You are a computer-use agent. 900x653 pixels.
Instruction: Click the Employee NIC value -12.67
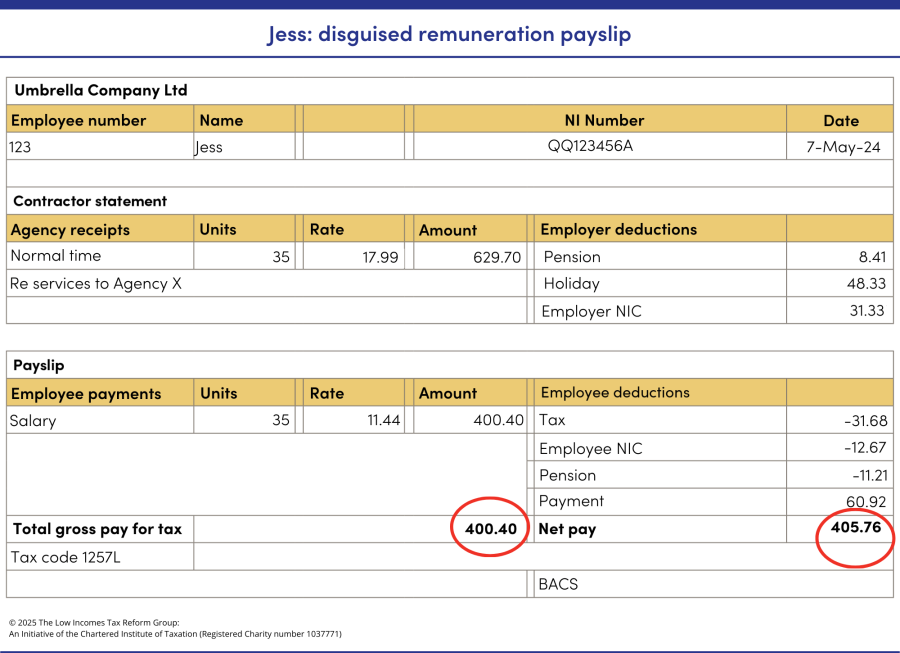(x=864, y=448)
